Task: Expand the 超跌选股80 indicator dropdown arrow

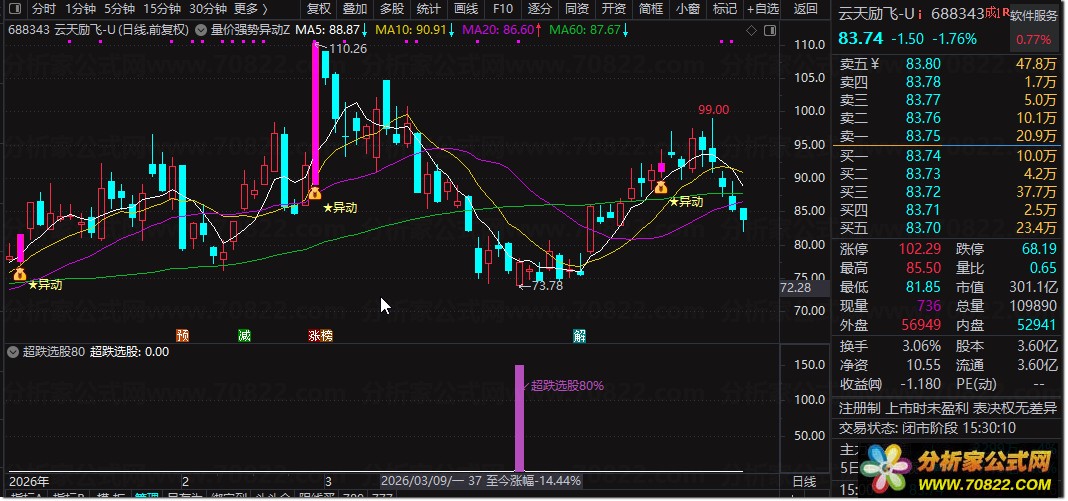Action: click(12, 352)
